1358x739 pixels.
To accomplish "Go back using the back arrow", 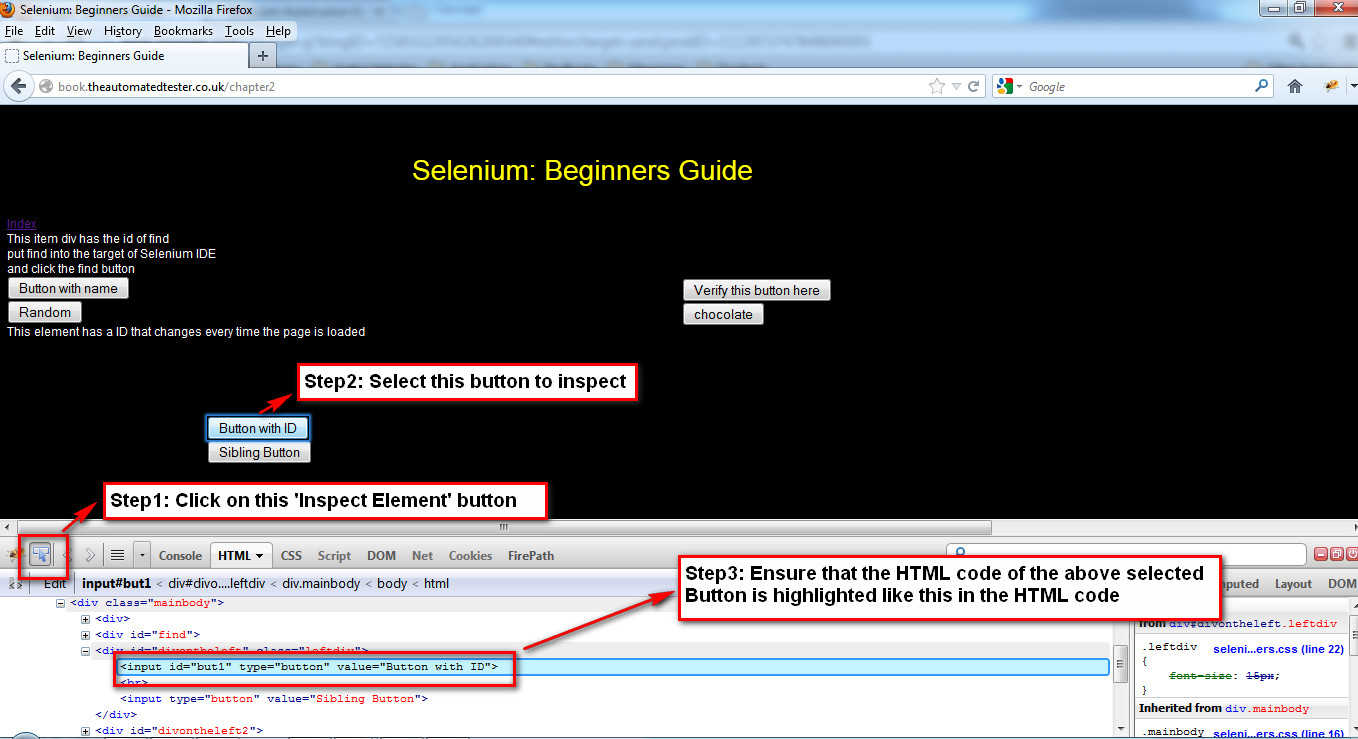I will click(x=18, y=86).
